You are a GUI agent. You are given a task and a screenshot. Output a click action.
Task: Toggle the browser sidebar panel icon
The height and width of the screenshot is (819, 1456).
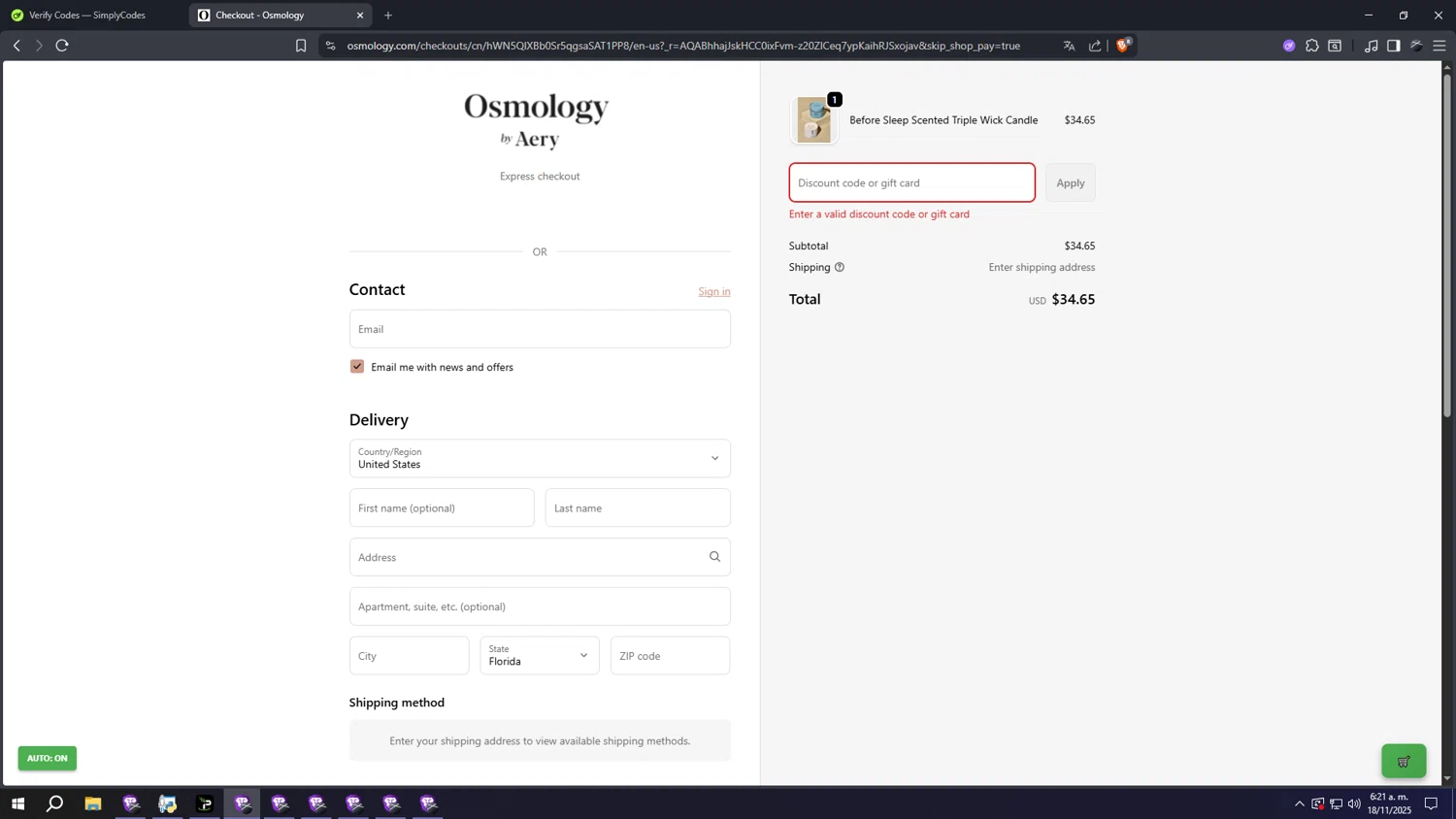pos(1394,46)
